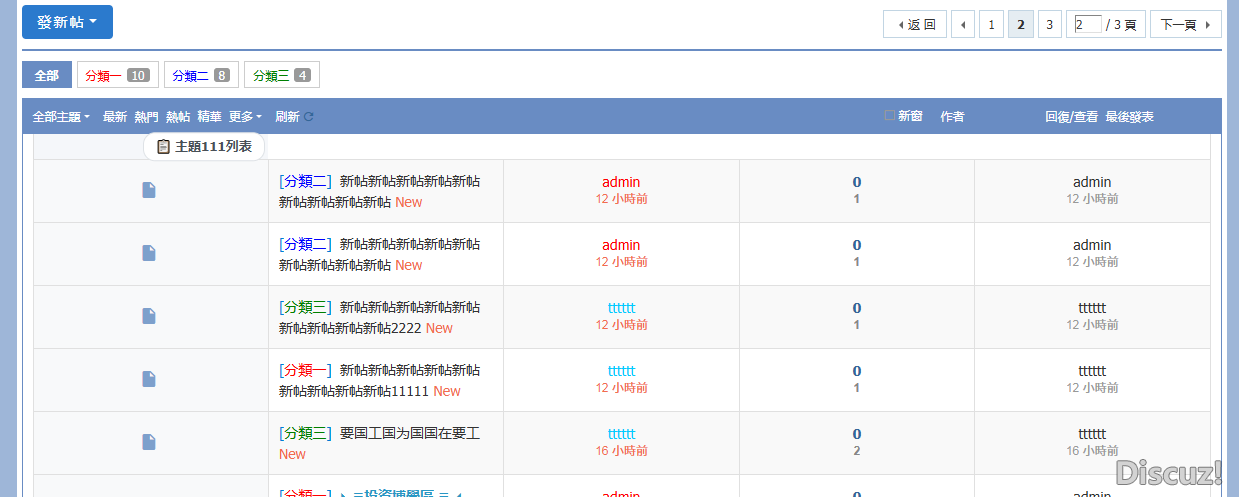Sort by 回復/查看 column header
Screen dimensions: 1239x497
click(1072, 117)
